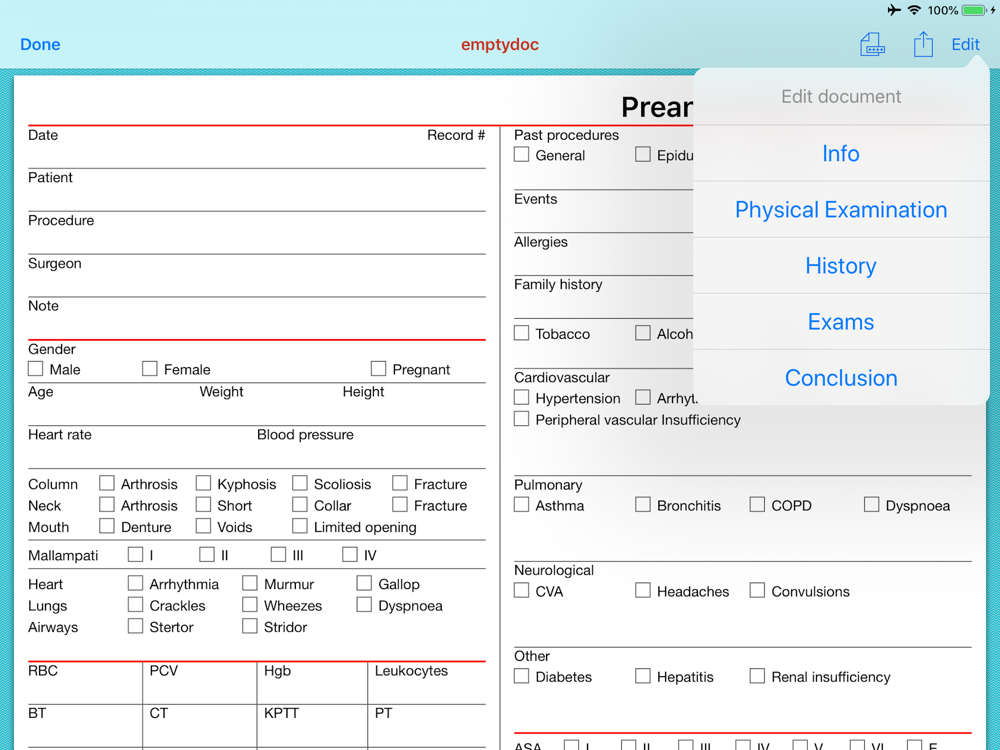Check the Pulmonary Dyspnoea box

point(871,504)
